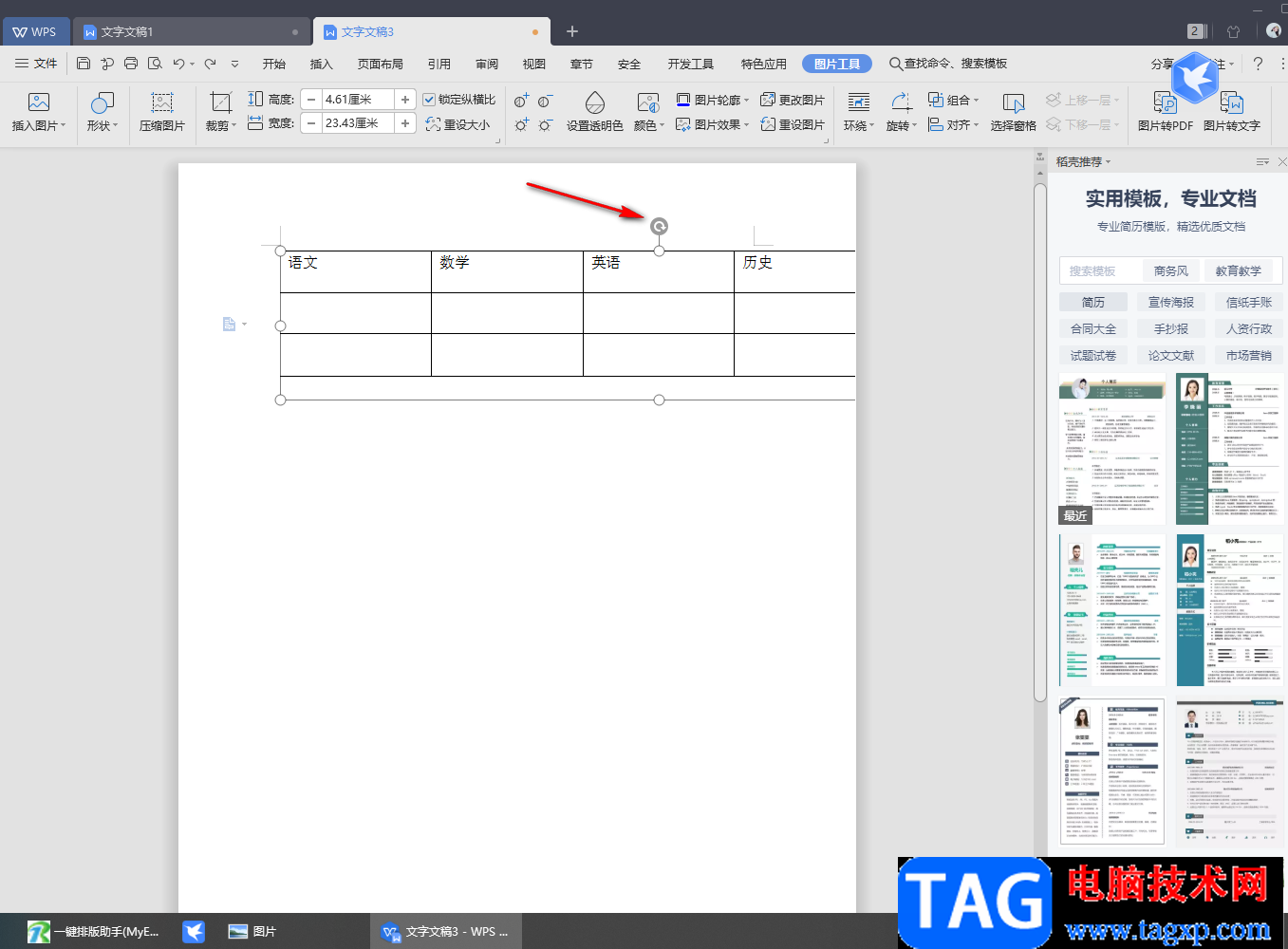1288x949 pixels.
Task: Open the skin/theme shirt icon in title bar
Action: [1234, 31]
